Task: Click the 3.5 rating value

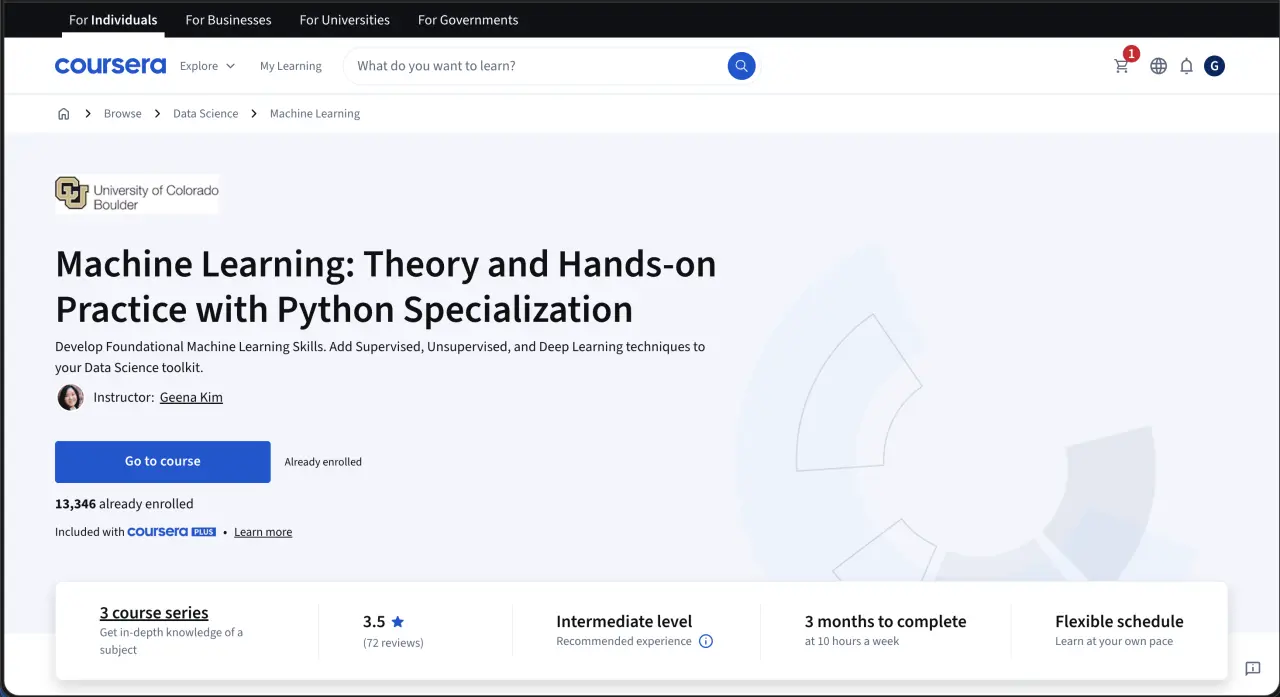Action: click(374, 621)
